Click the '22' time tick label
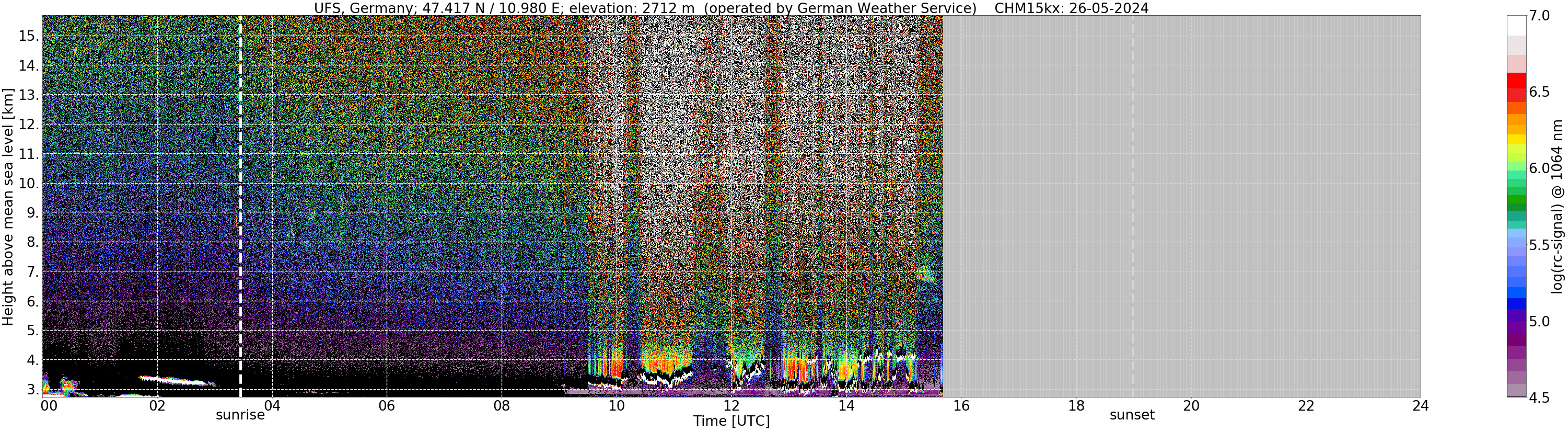 click(1306, 405)
